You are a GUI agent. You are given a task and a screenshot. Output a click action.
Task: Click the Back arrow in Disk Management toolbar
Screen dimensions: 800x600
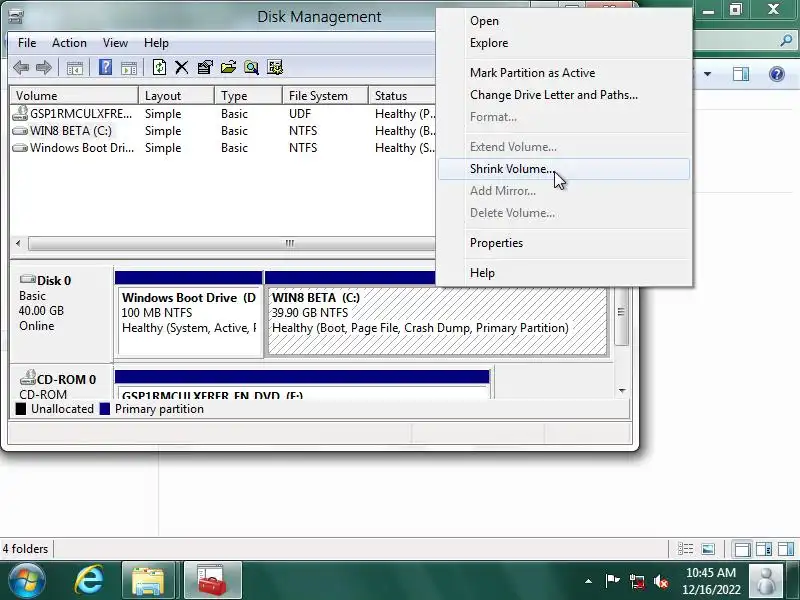(21, 67)
